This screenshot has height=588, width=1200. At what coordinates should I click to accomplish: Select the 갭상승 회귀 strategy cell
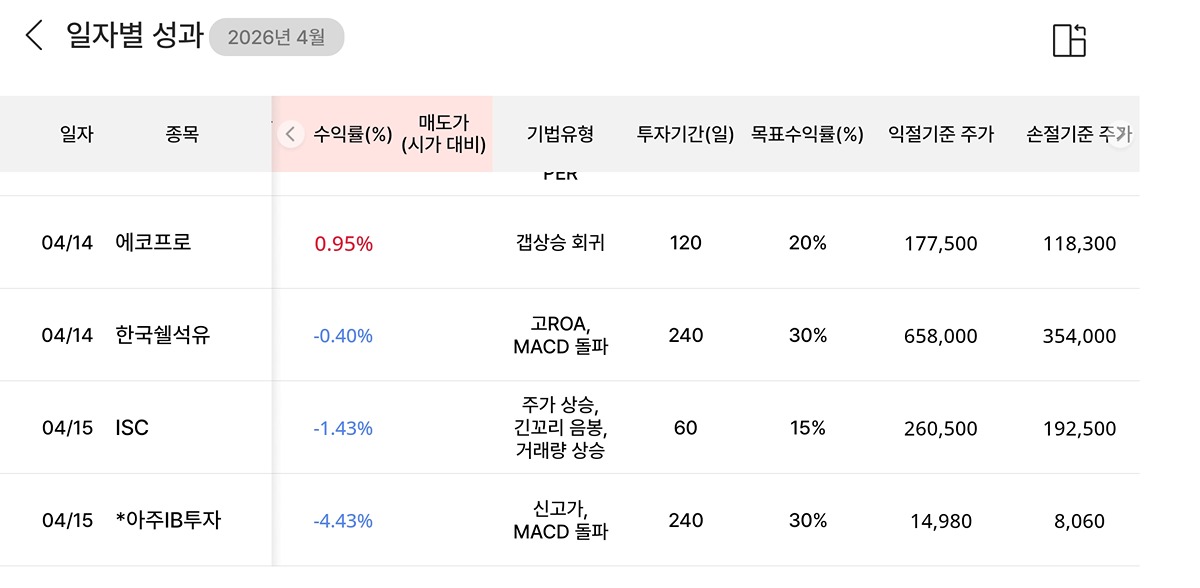pos(560,243)
